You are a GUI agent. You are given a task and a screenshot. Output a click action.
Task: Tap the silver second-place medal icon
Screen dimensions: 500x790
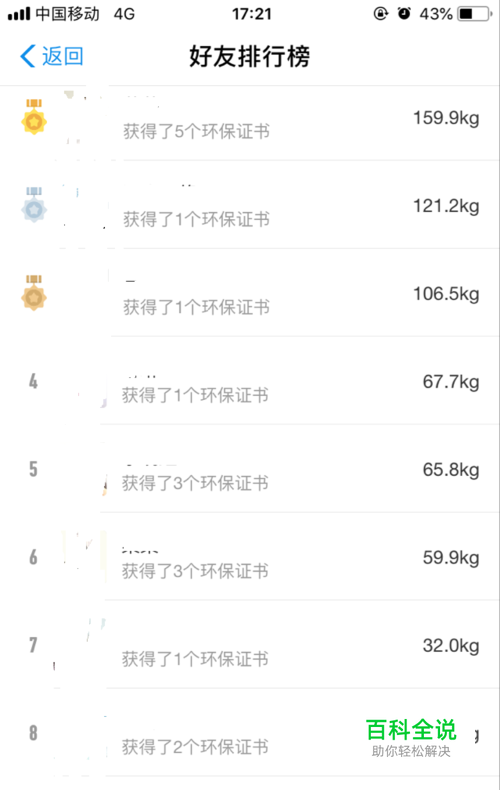[x=34, y=205]
